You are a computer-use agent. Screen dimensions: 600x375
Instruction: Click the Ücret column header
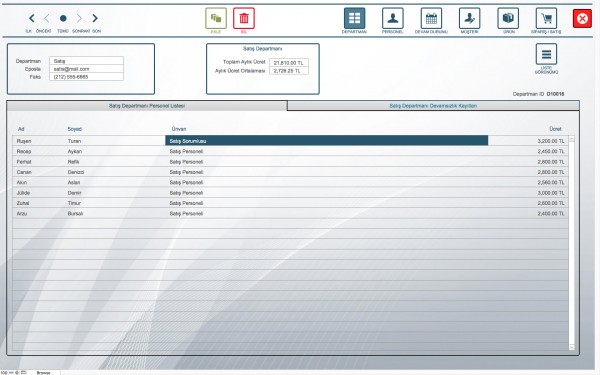[x=555, y=129]
